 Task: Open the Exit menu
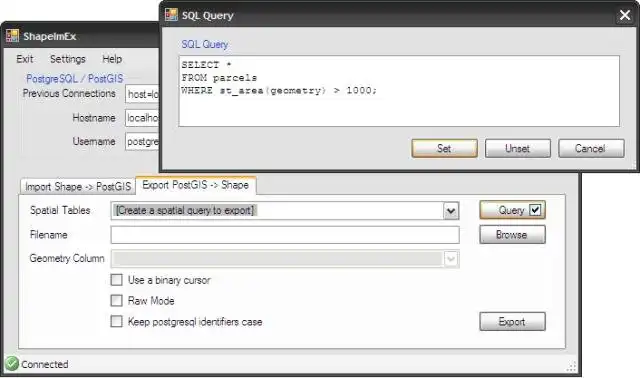(x=24, y=59)
